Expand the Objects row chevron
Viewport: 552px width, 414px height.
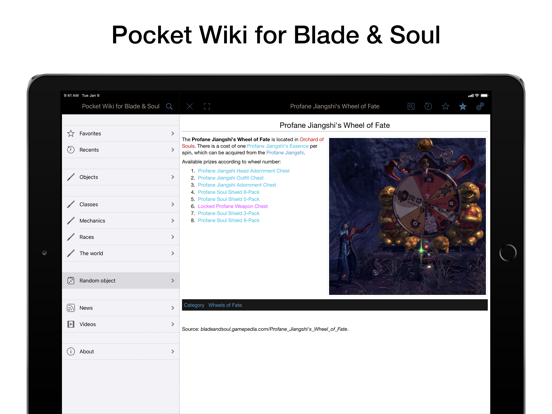pyautogui.click(x=172, y=177)
